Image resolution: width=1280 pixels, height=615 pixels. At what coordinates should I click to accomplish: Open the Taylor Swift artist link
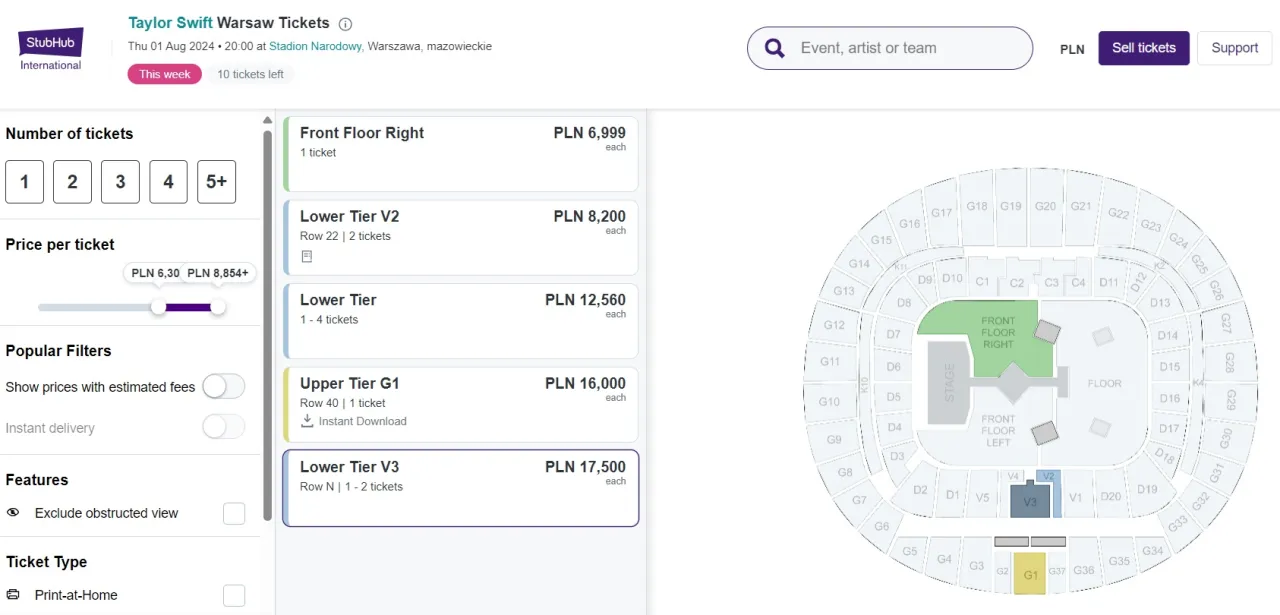click(170, 22)
